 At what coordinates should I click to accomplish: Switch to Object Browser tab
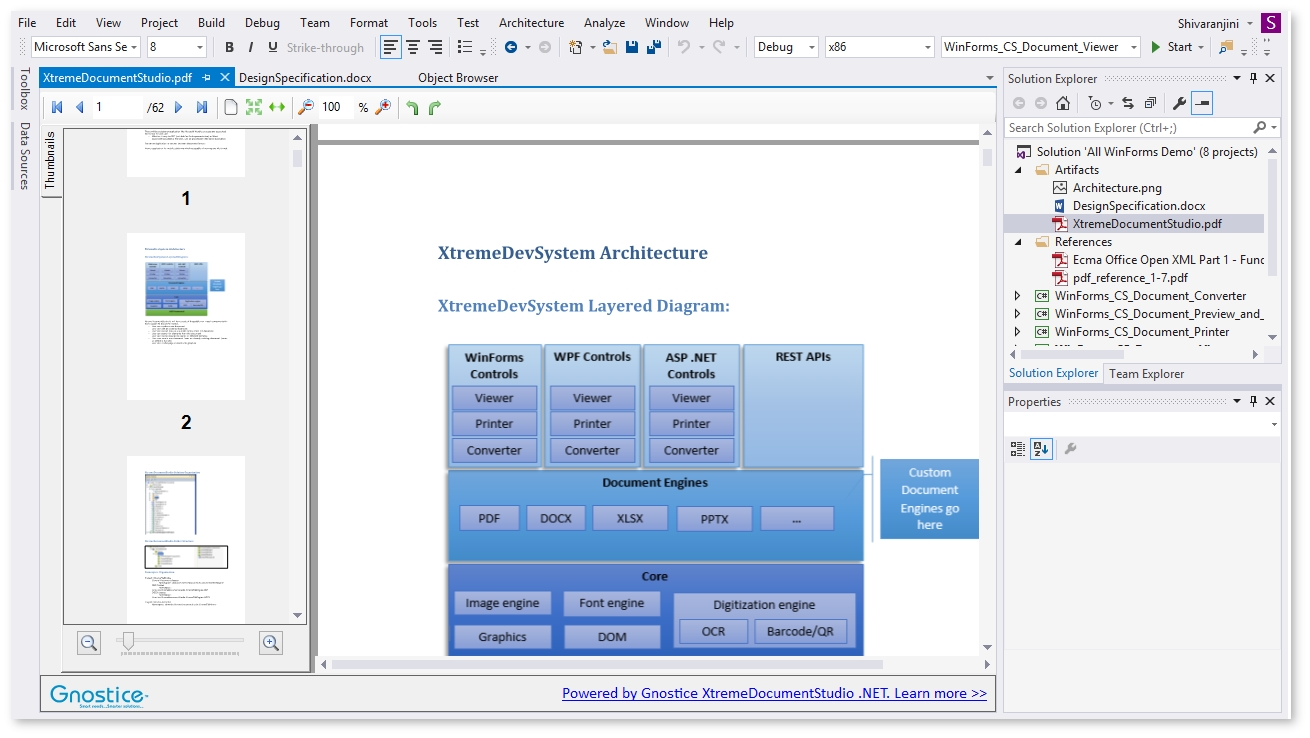coord(458,77)
